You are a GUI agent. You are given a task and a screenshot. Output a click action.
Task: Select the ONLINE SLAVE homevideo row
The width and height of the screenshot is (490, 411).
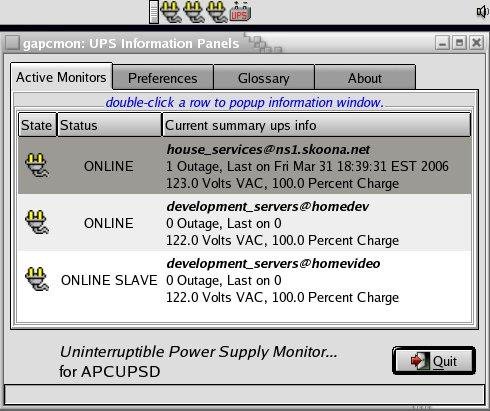click(x=245, y=280)
